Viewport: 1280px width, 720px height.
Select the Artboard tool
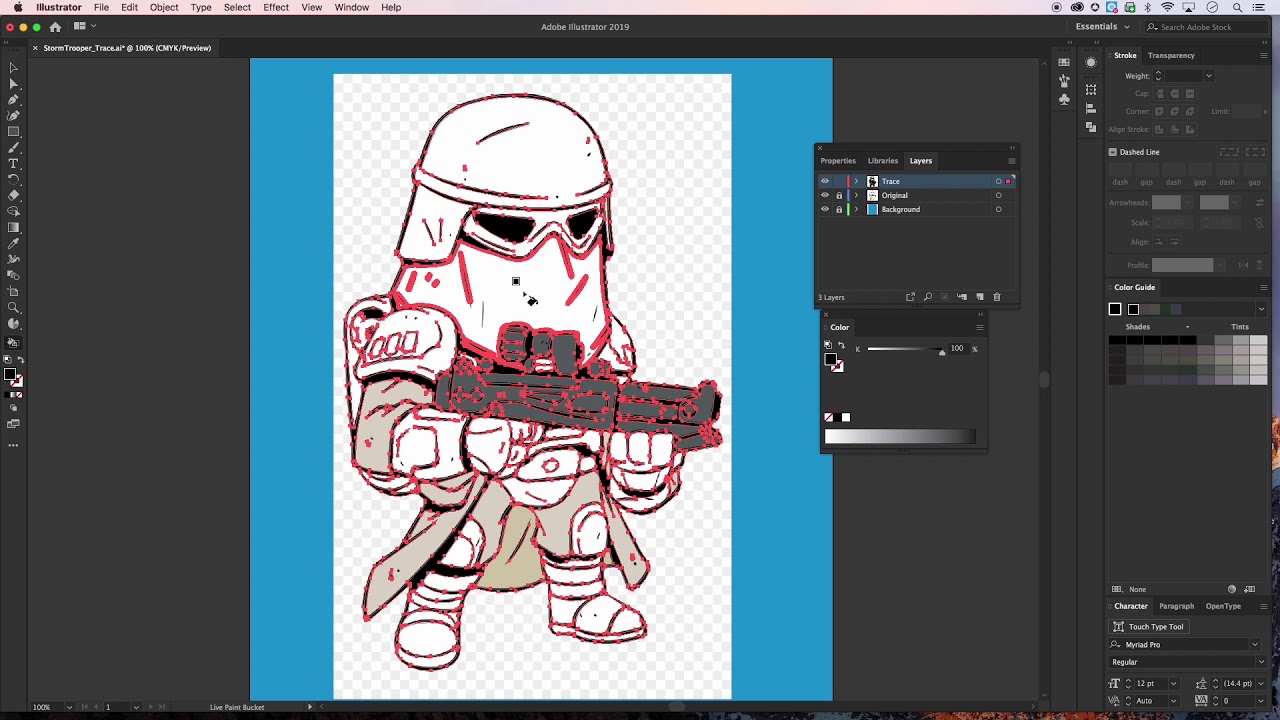[13, 291]
